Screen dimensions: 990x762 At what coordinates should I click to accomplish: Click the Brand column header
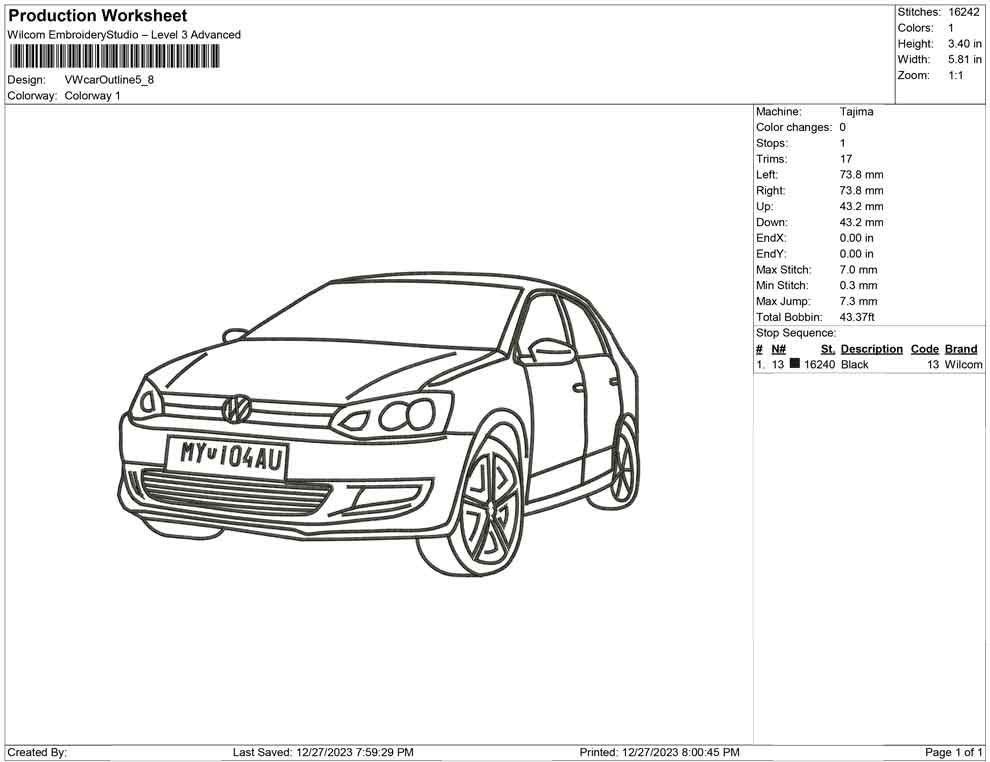[x=961, y=349]
